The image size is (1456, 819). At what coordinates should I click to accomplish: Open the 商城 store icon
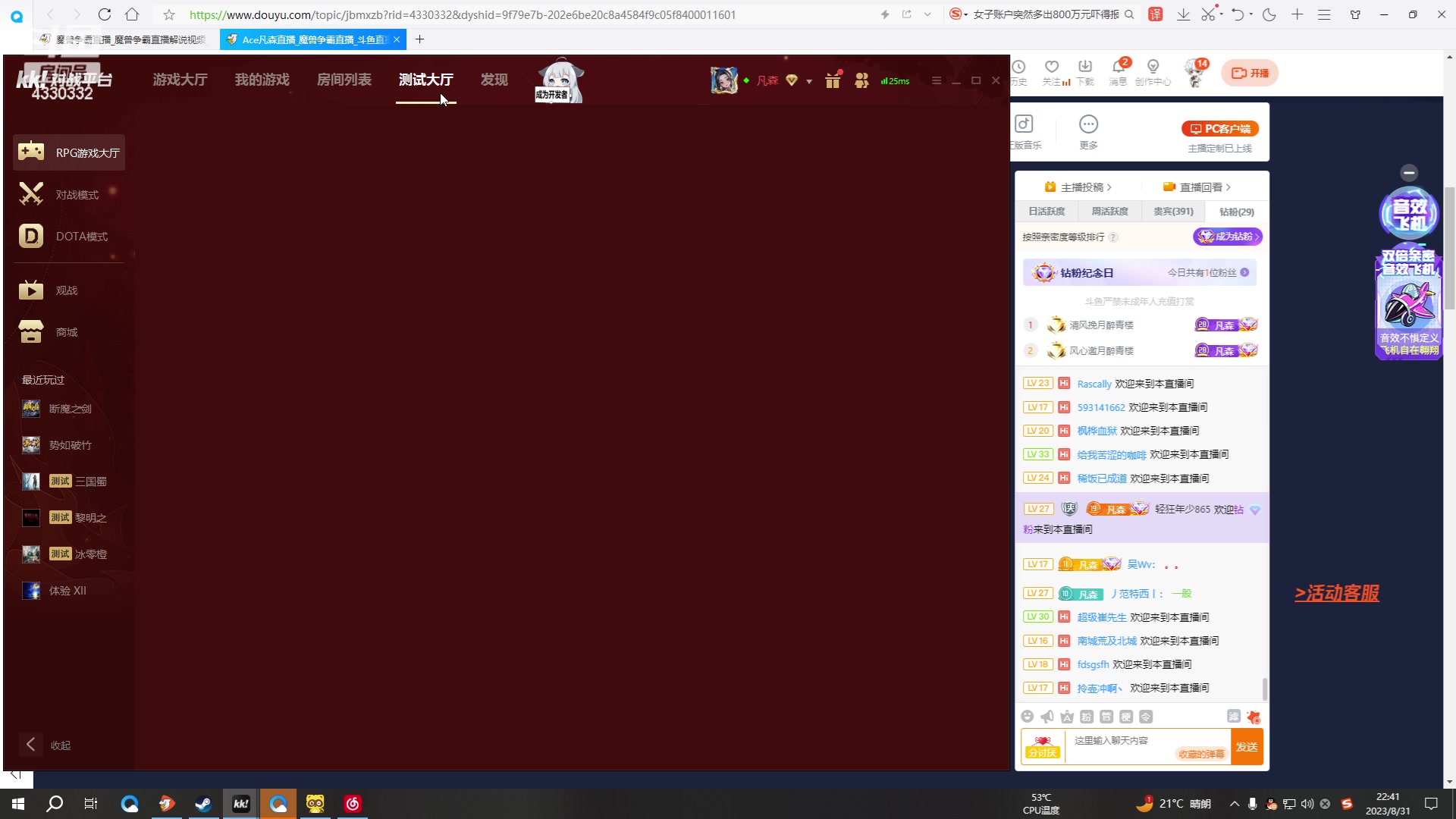point(31,331)
